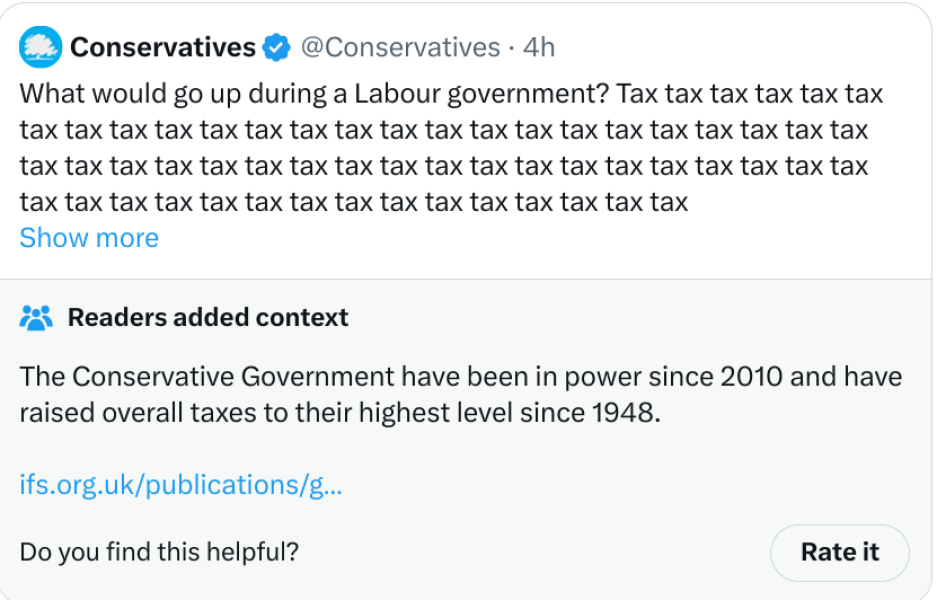Click the community note's first line
The height and width of the screenshot is (600, 937).
pos(460,377)
